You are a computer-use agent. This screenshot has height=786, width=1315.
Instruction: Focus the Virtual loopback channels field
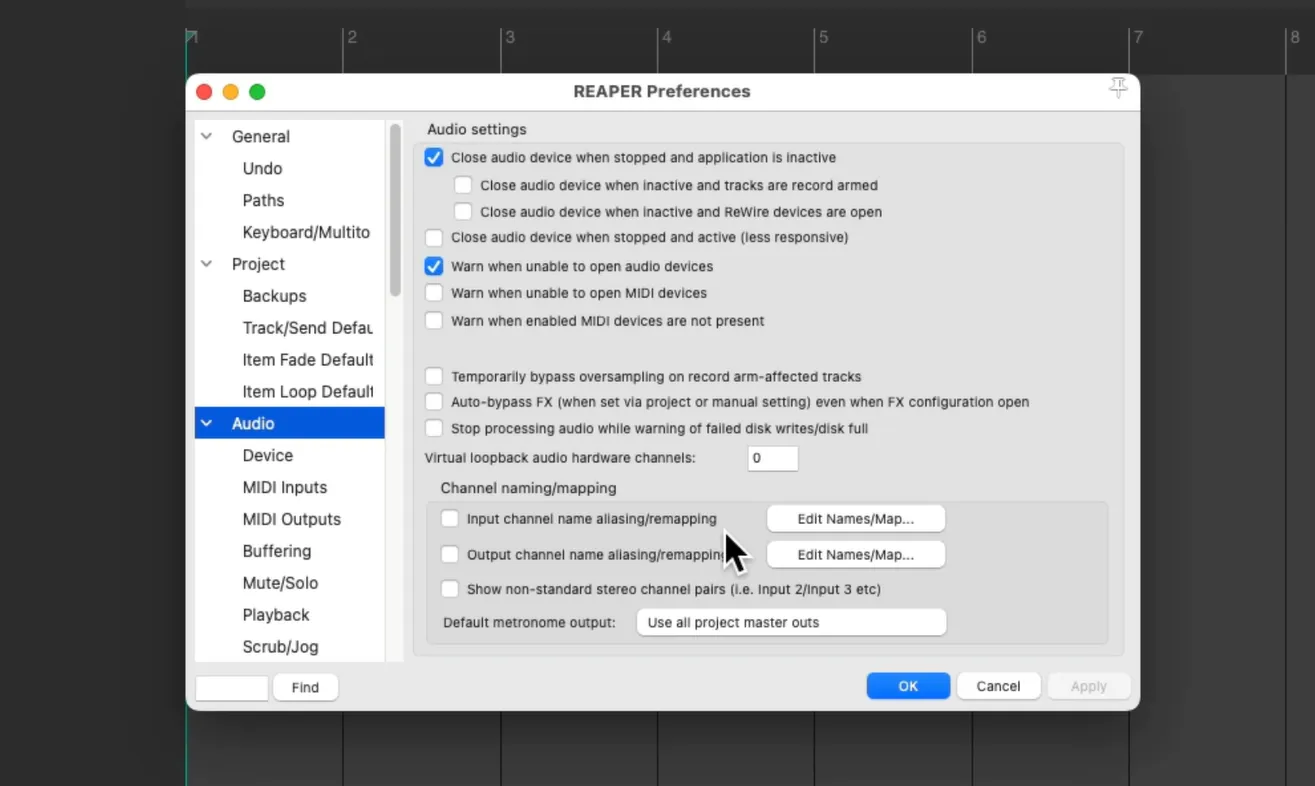click(773, 458)
